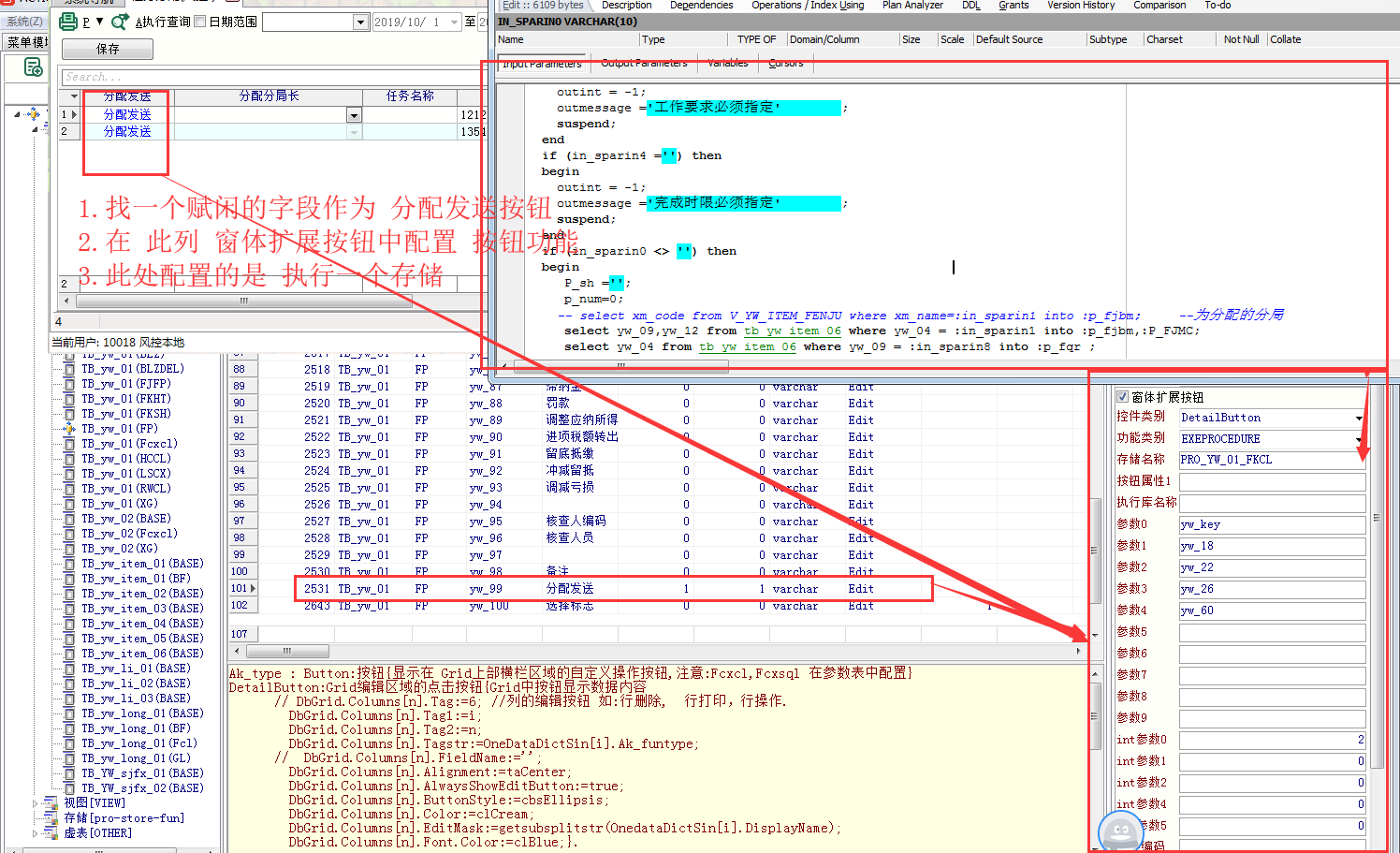Click the 参数1 field containing yw_18

[1272, 546]
